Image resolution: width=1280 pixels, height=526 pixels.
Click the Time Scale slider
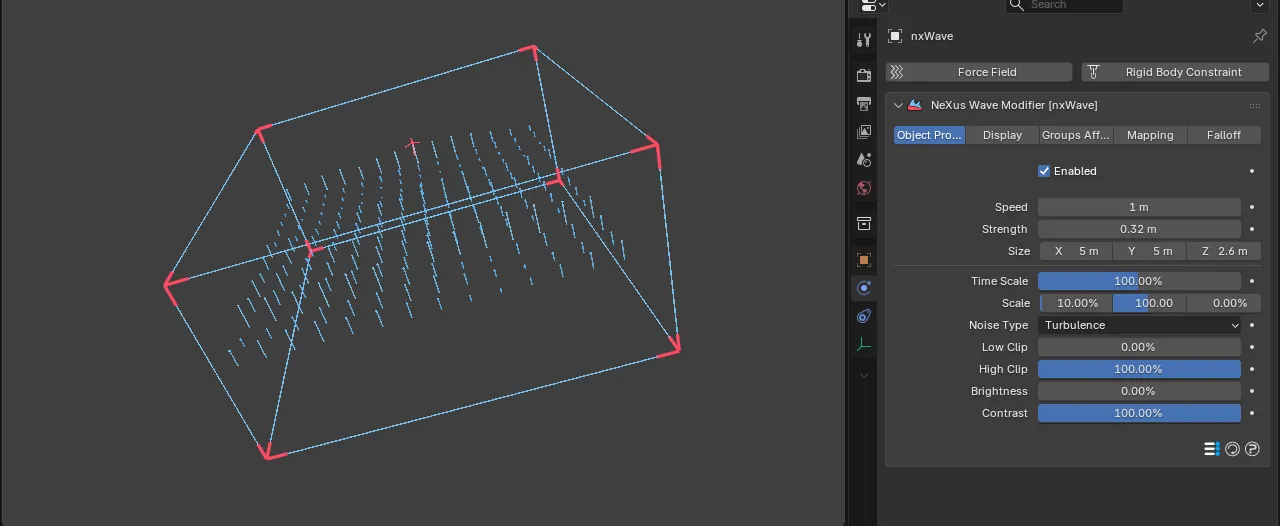[1139, 281]
